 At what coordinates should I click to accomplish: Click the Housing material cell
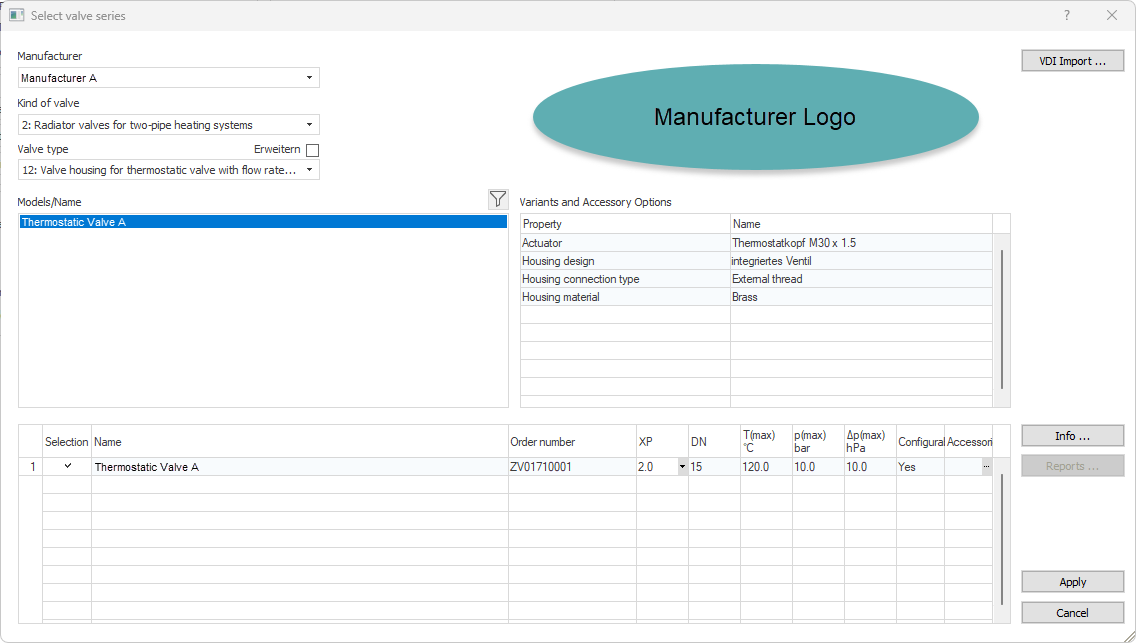pos(625,297)
